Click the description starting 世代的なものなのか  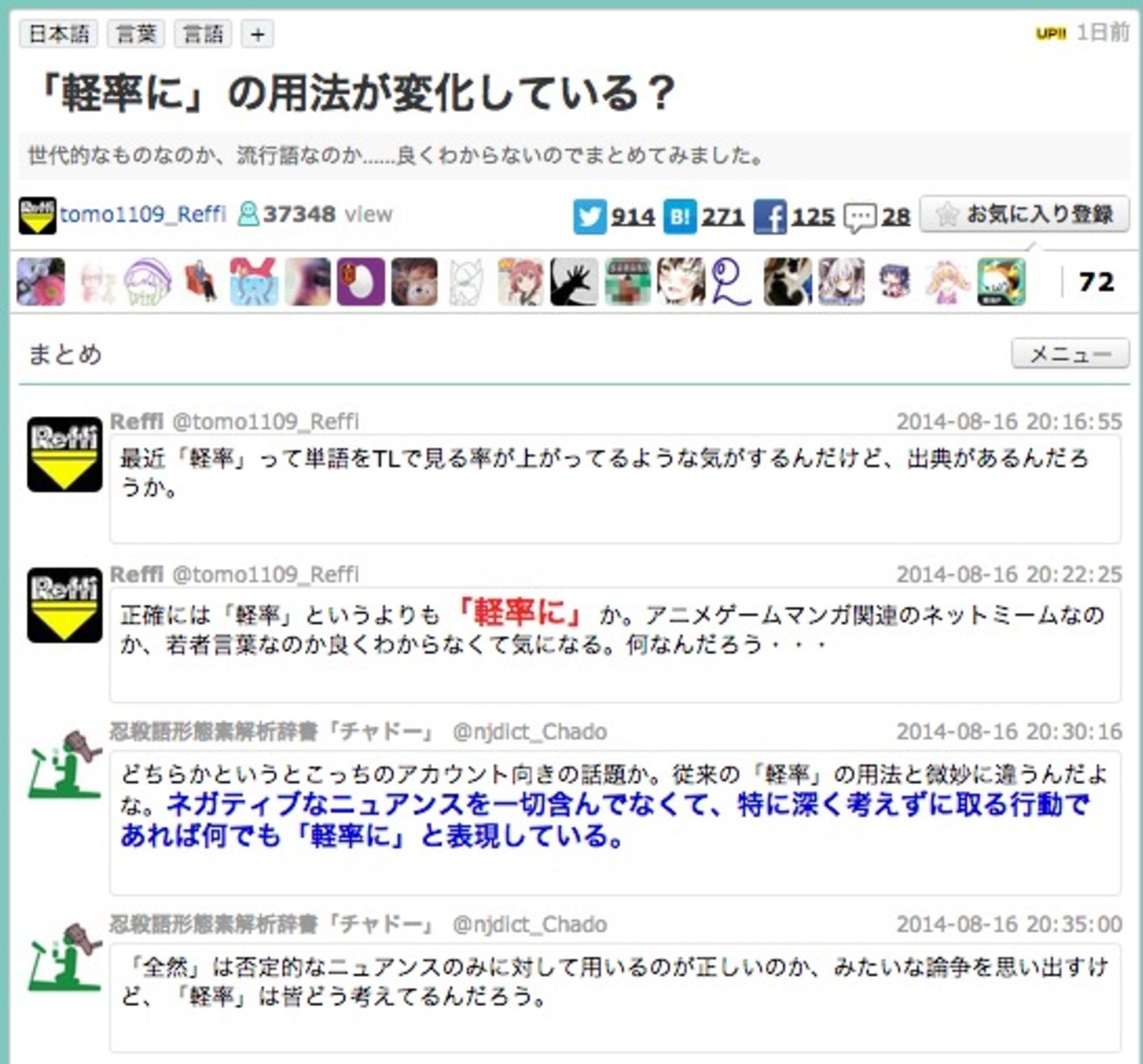[x=397, y=157]
